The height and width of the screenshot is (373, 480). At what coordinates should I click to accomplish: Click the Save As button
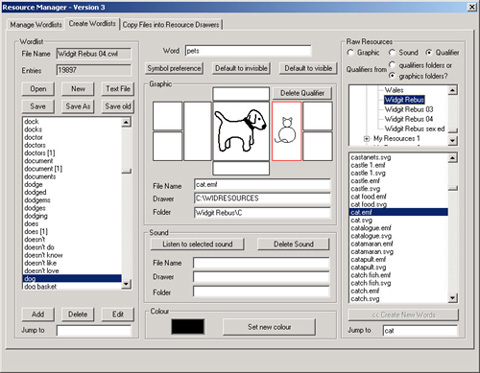[x=78, y=106]
